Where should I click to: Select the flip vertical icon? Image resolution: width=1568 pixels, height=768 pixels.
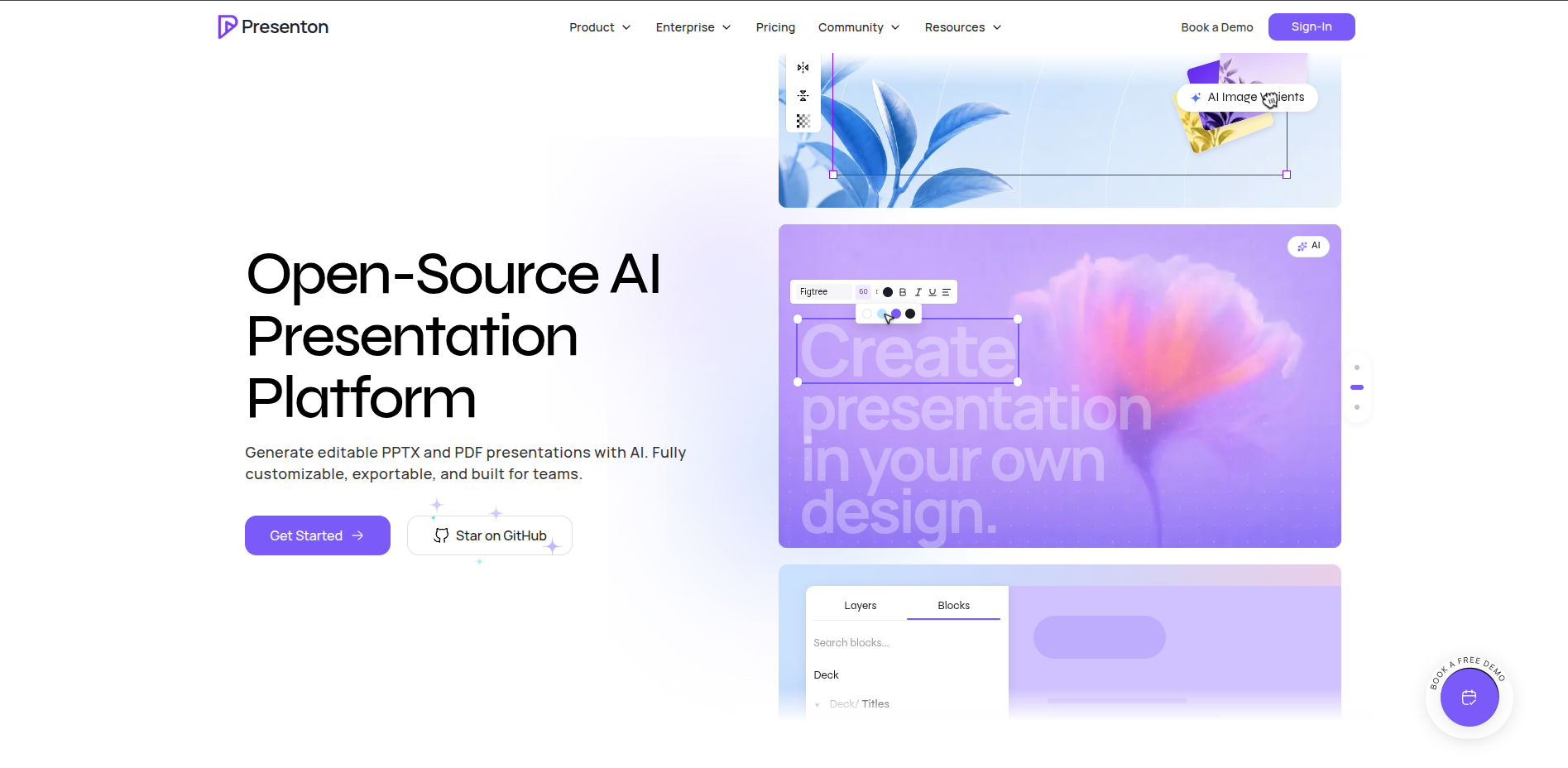tap(803, 95)
